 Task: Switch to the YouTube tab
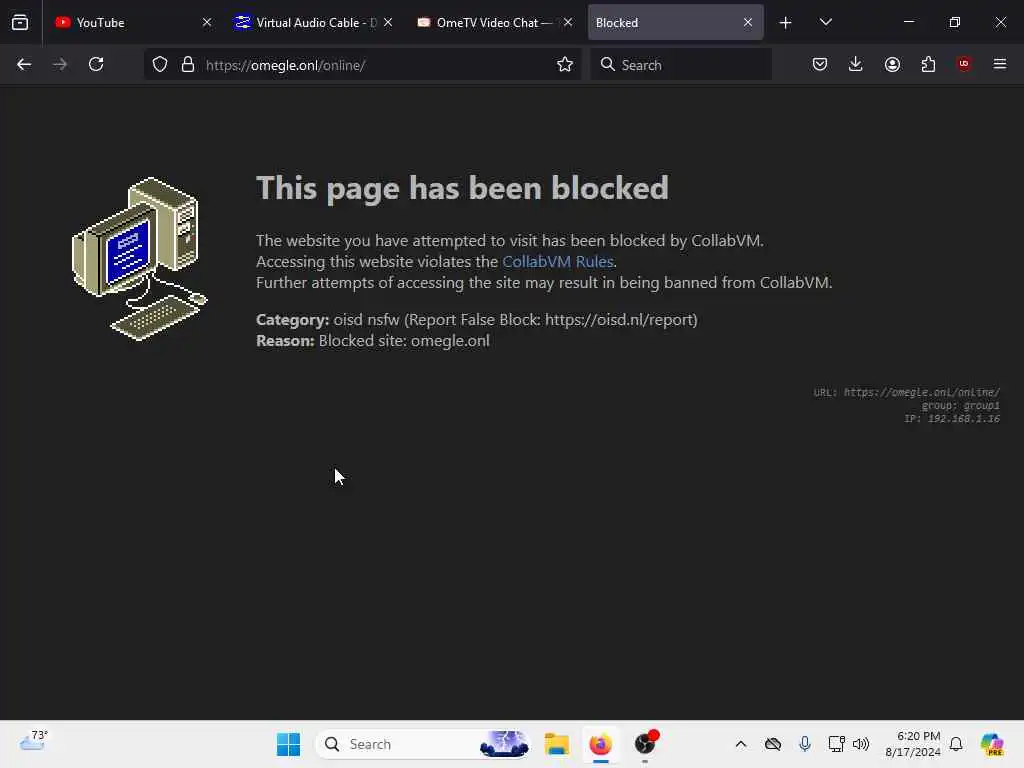pyautogui.click(x=133, y=22)
